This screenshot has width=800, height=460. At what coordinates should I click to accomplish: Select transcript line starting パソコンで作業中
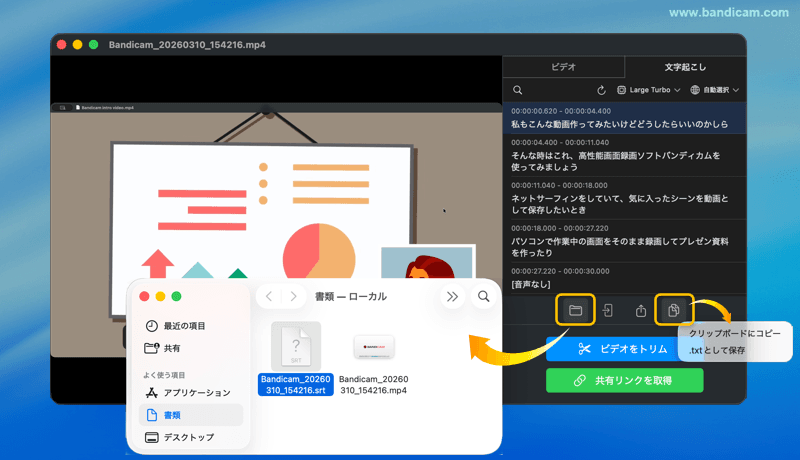point(624,241)
